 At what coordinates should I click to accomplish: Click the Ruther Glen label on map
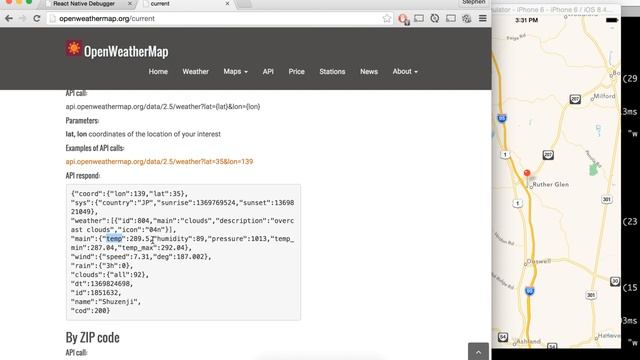coord(550,184)
